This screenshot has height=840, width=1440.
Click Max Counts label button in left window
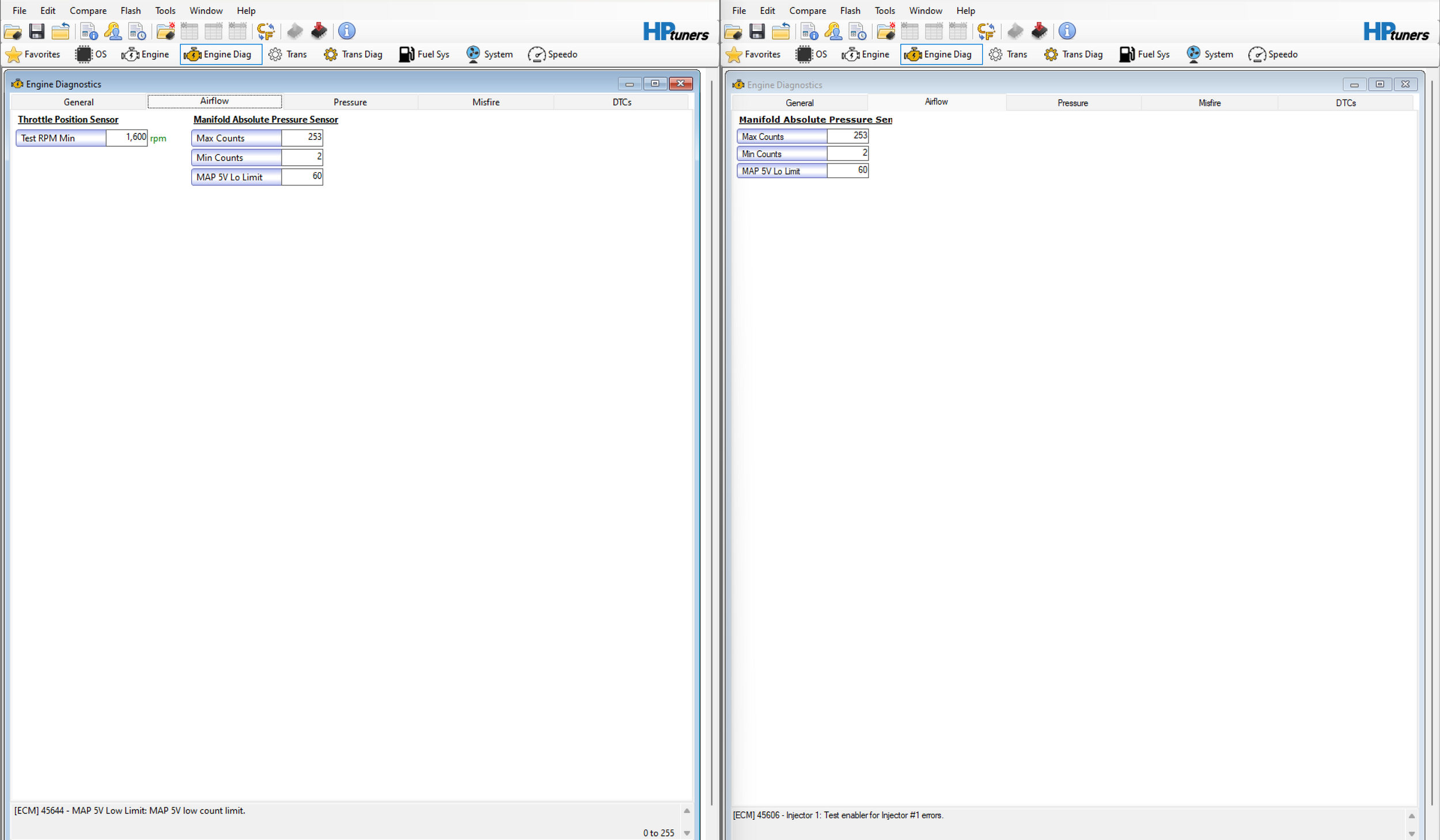[236, 138]
